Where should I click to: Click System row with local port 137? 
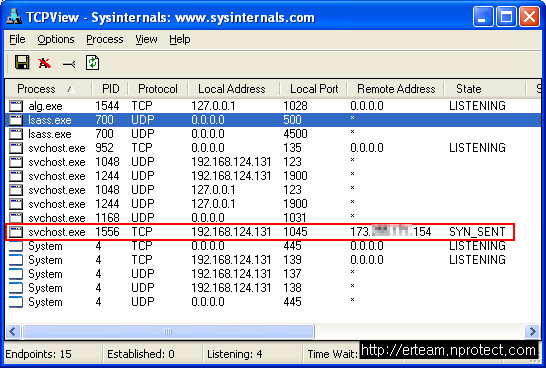coord(273,274)
